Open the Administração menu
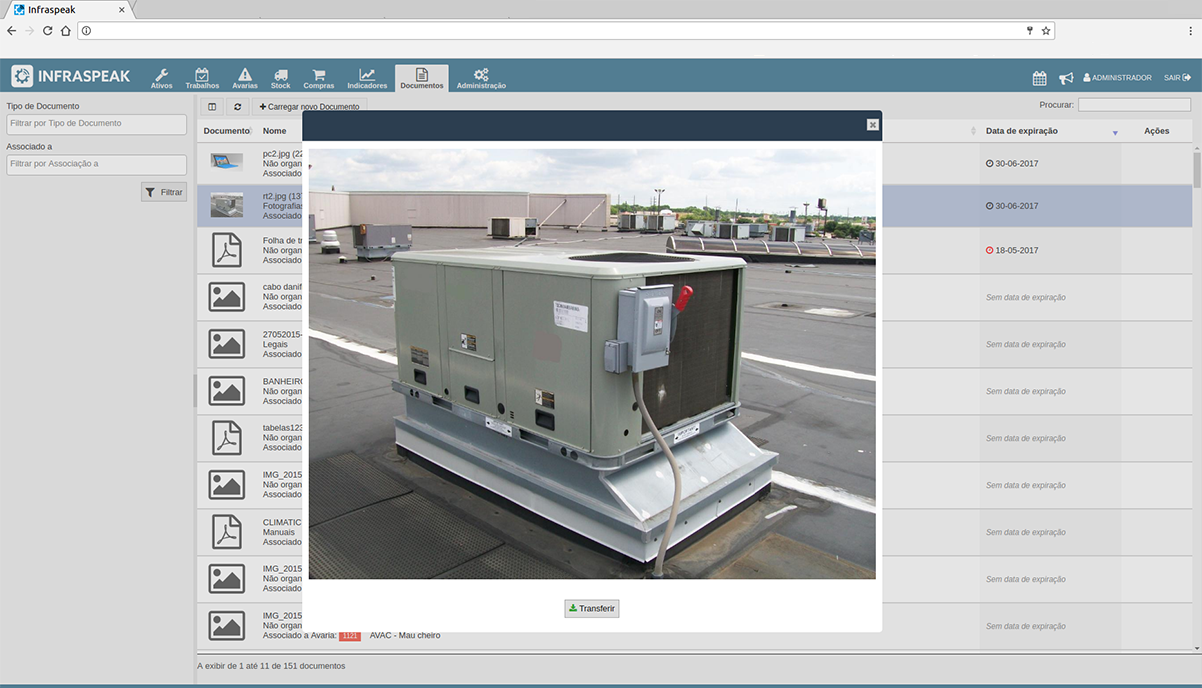The height and width of the screenshot is (688, 1202). (x=481, y=78)
